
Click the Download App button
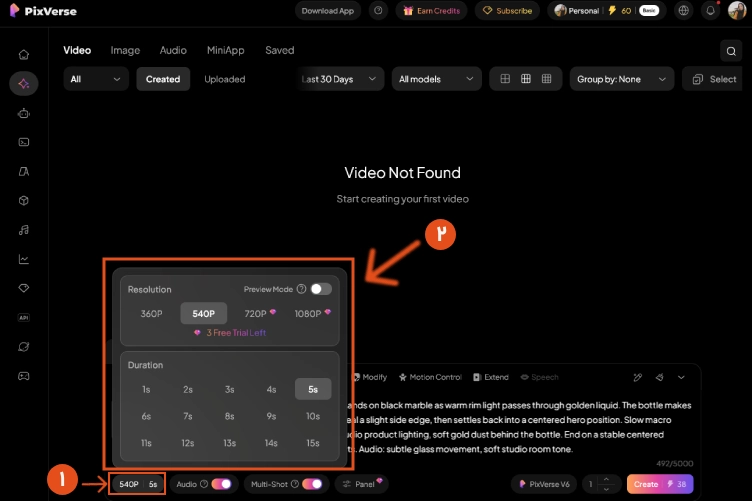click(x=328, y=11)
